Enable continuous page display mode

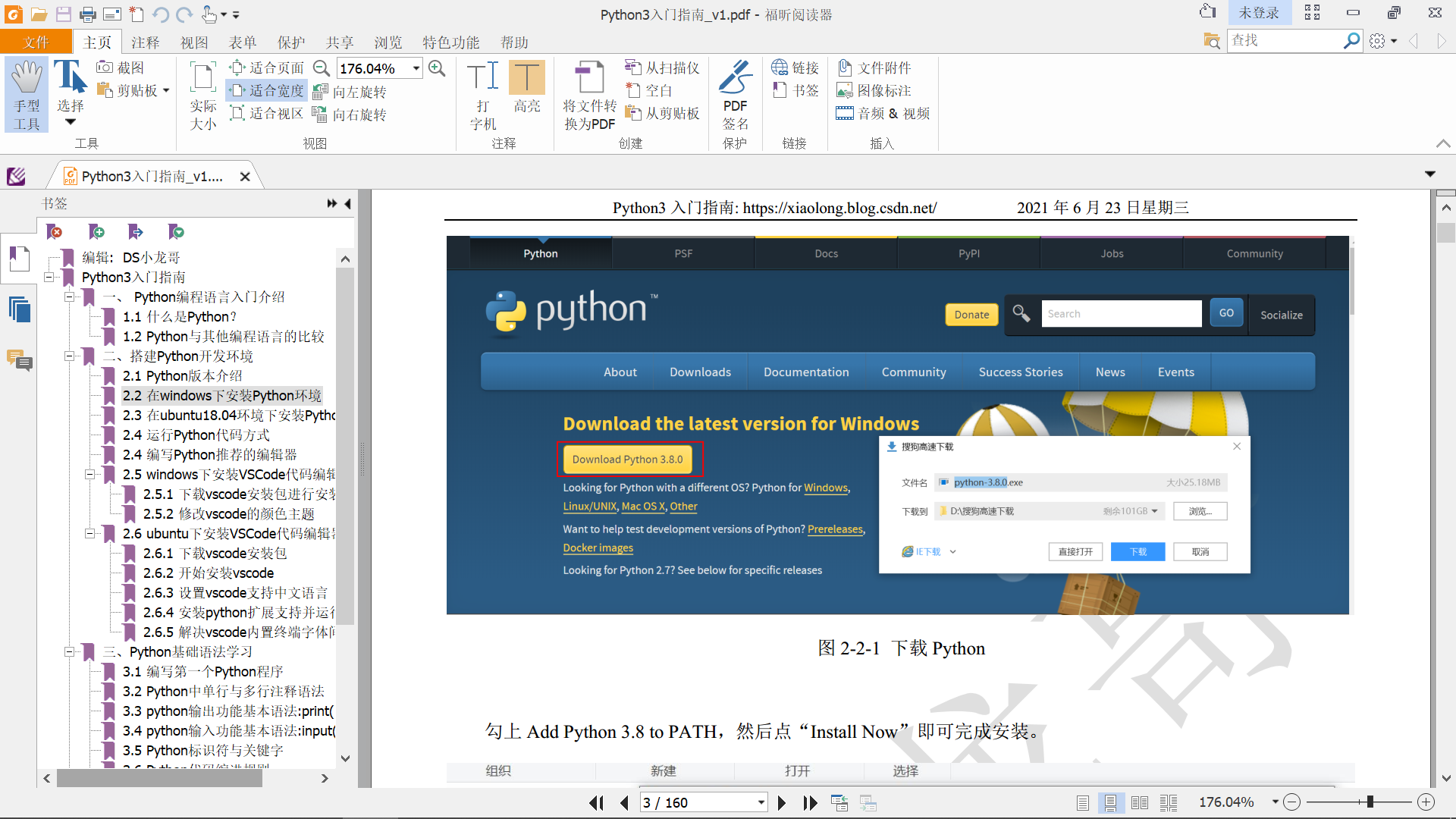(x=1110, y=803)
